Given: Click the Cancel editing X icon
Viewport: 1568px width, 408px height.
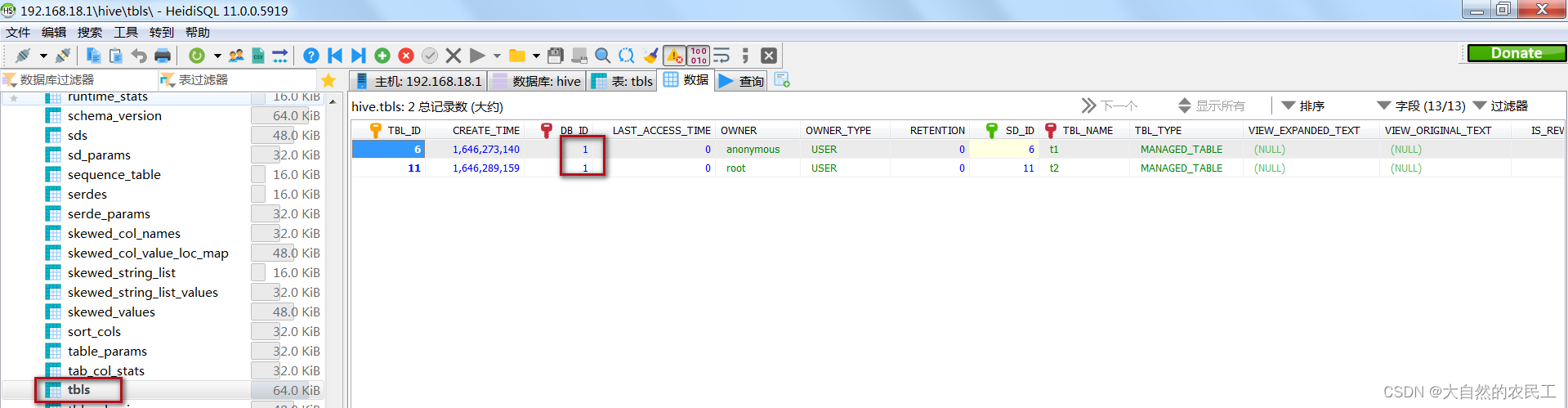Looking at the screenshot, I should 453,56.
